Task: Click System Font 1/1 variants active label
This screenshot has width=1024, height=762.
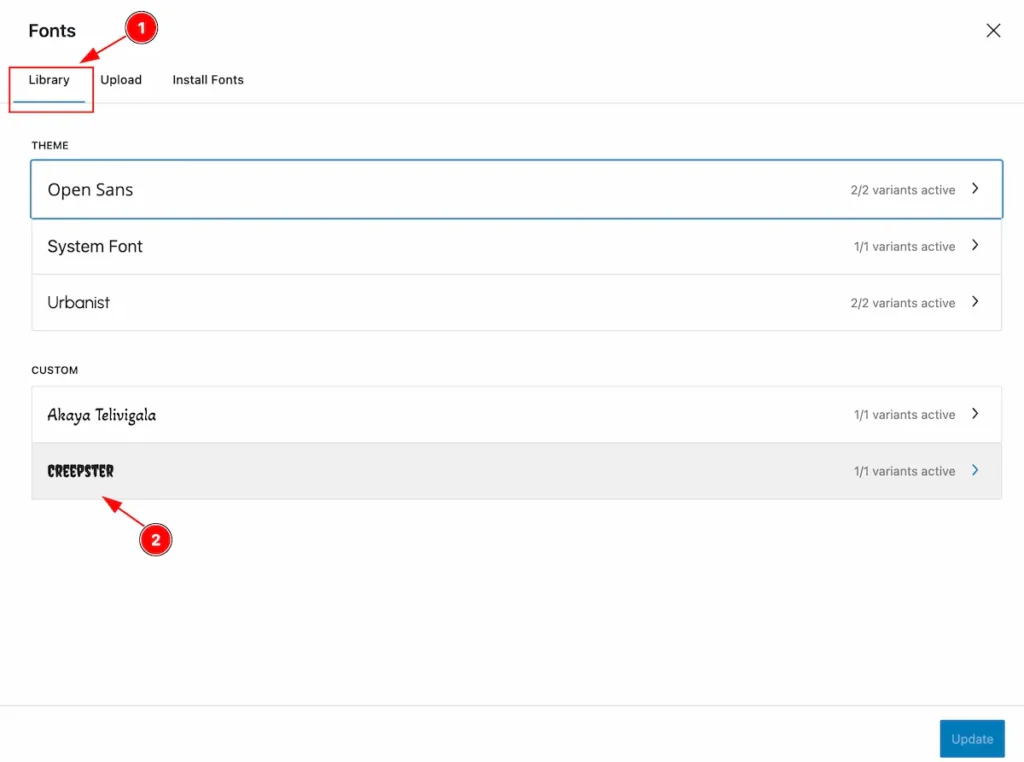Action: pyautogui.click(x=904, y=247)
